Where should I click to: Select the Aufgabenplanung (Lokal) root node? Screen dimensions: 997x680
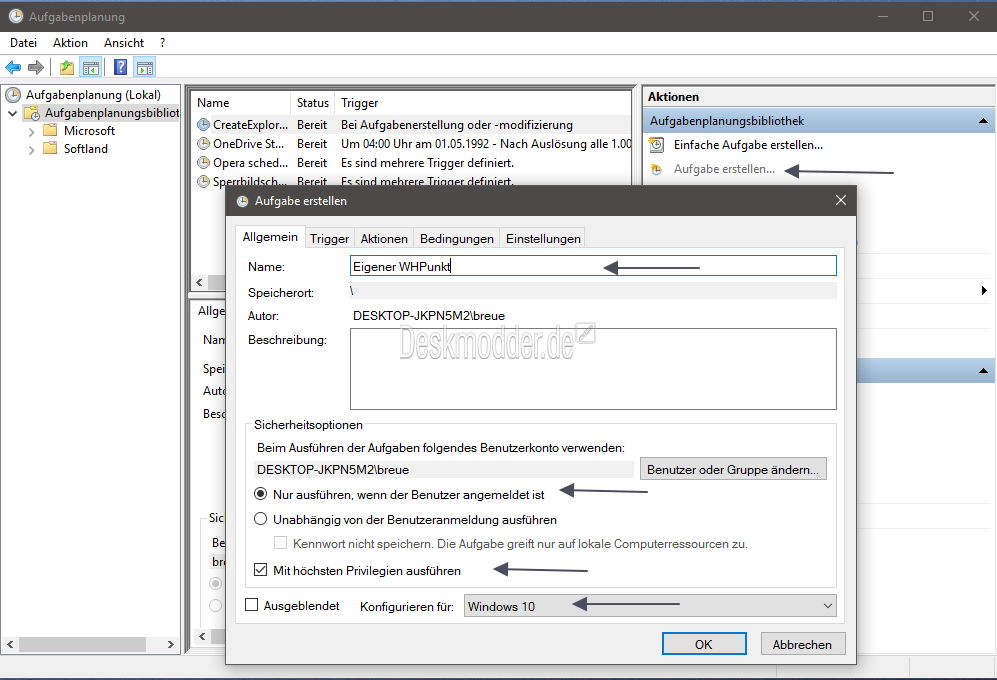click(93, 95)
